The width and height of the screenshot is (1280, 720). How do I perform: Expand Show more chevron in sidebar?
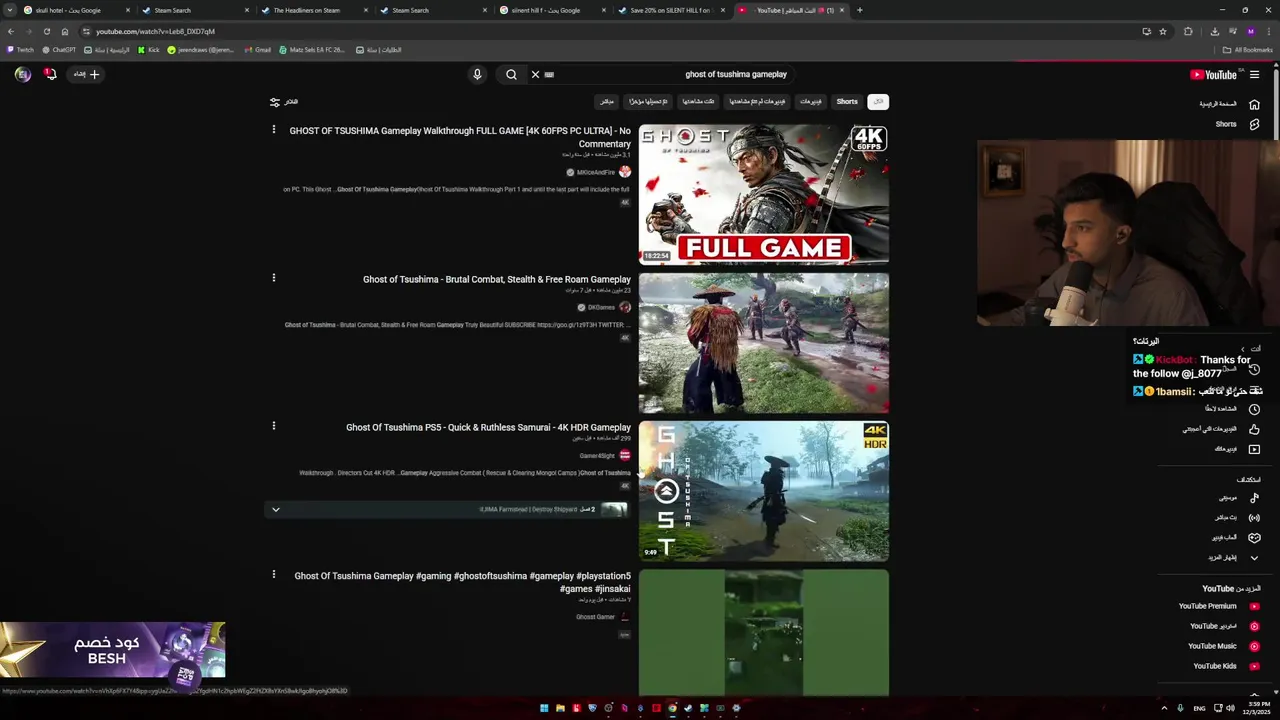pyautogui.click(x=1254, y=558)
